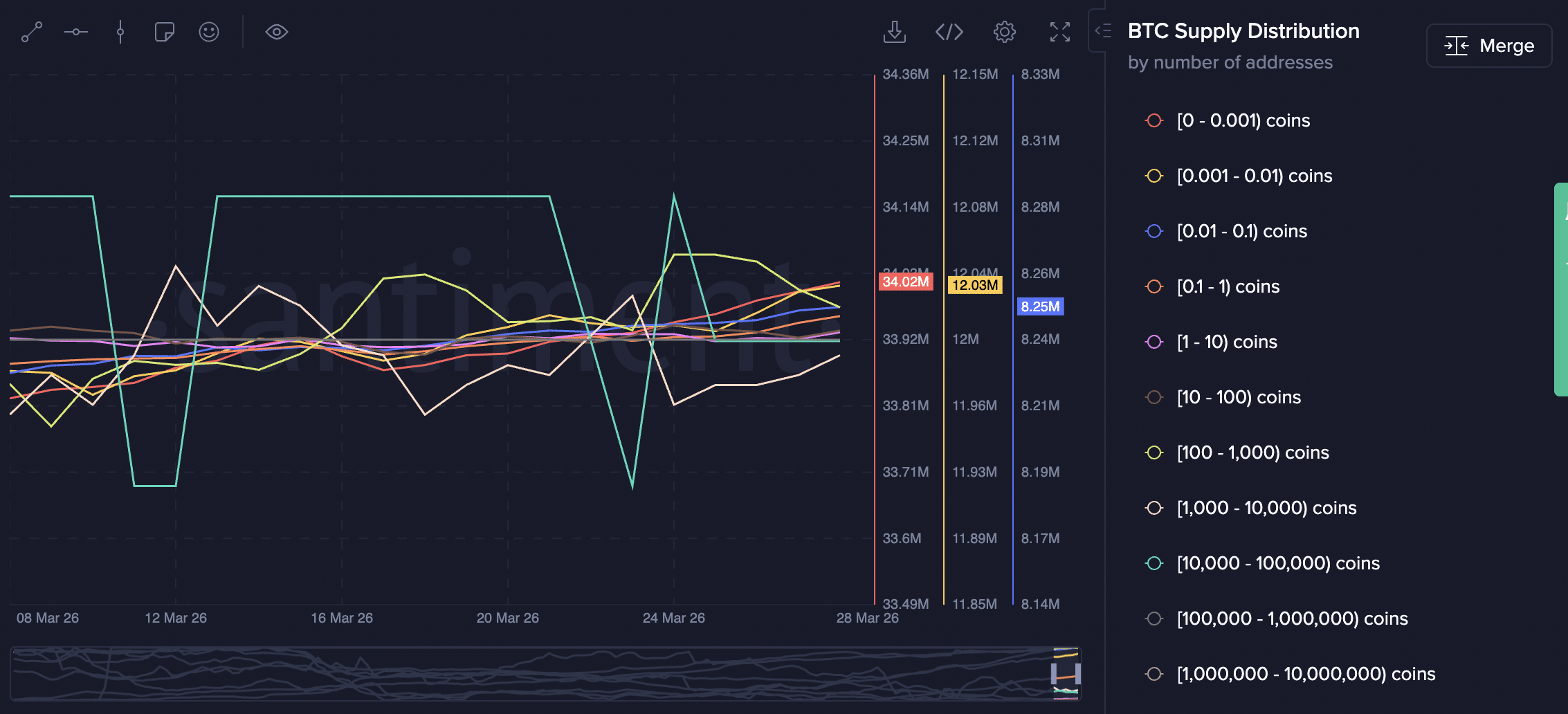Screen dimensions: 1568x714
Task: Click the download chart icon
Action: pos(895,32)
